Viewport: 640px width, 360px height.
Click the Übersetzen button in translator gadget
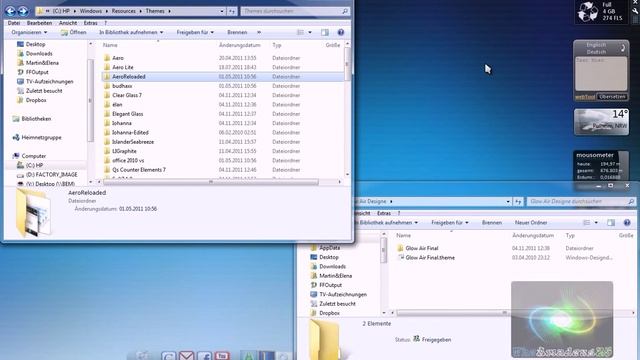click(612, 97)
